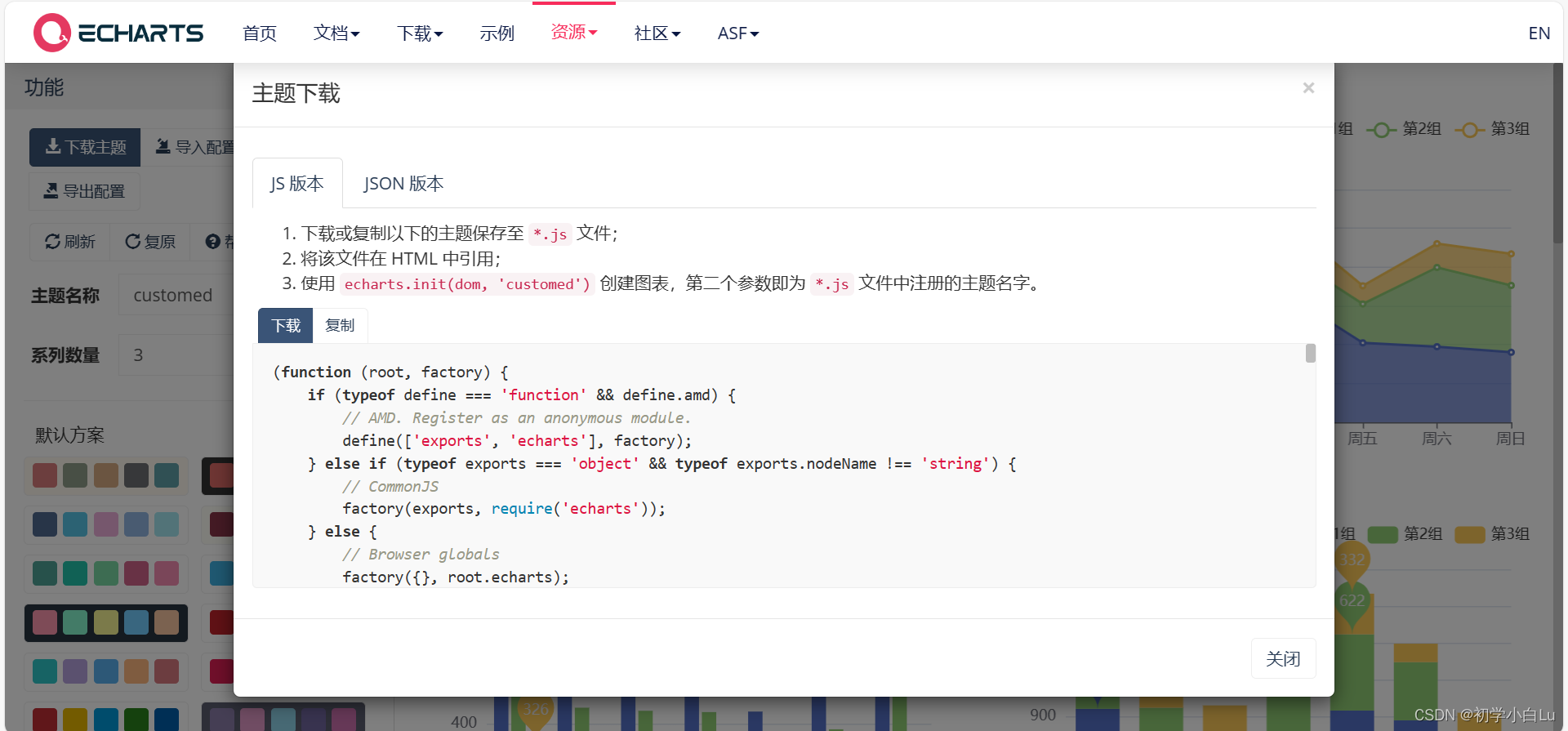Open the 首页 home menu item

(260, 33)
